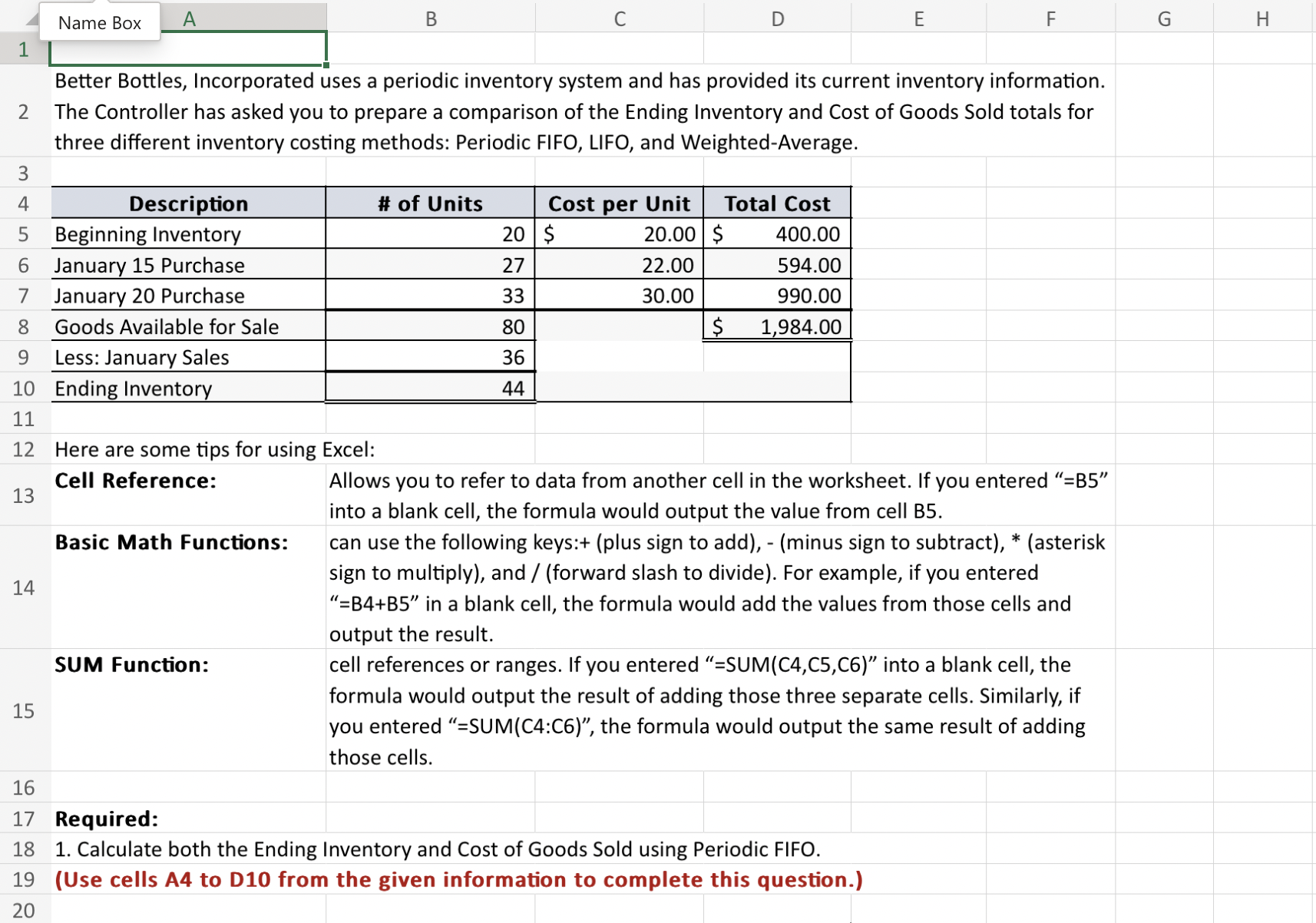Select column H header
The width and height of the screenshot is (1316, 923).
(x=1263, y=18)
